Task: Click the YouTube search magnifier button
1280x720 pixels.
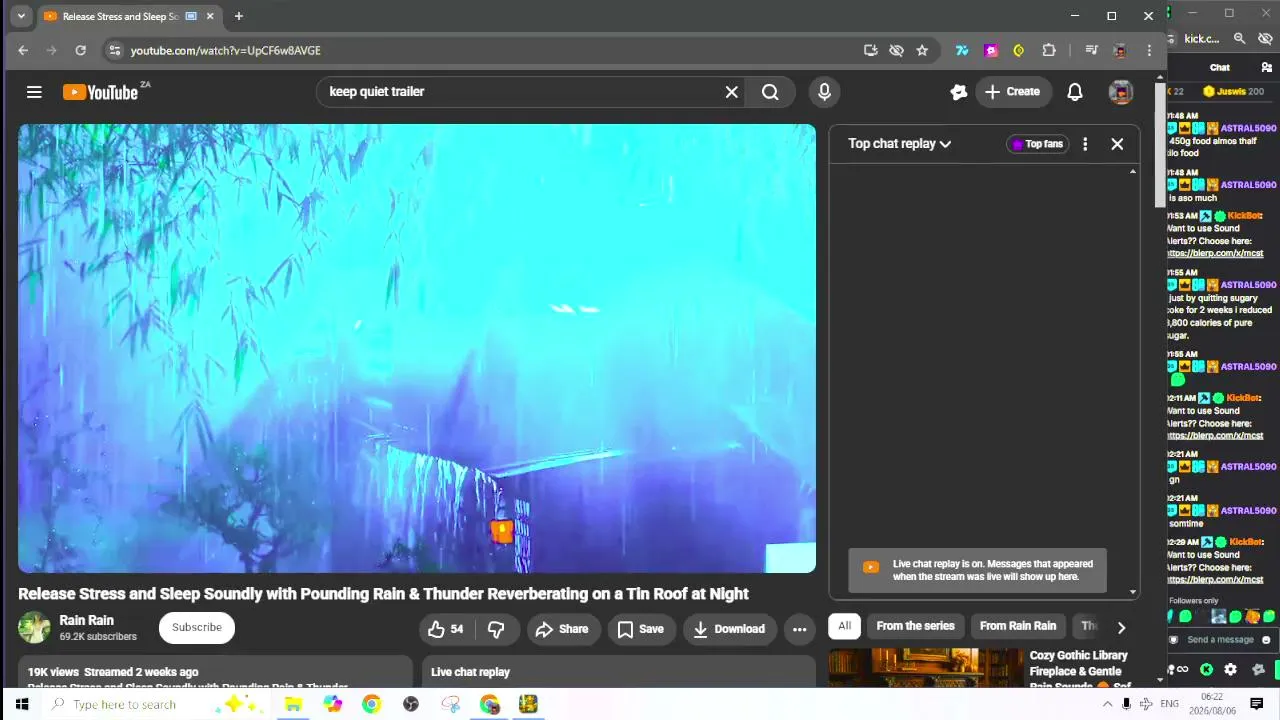Action: click(x=770, y=92)
